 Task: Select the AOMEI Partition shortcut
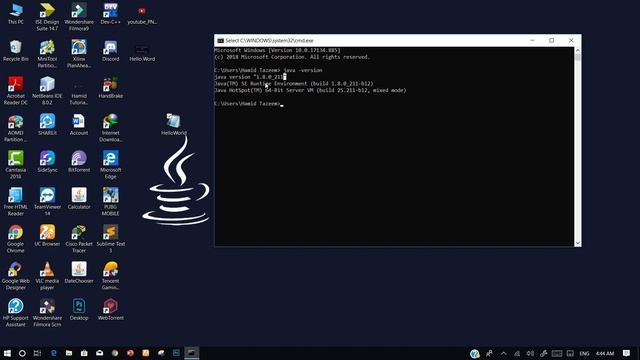point(16,128)
